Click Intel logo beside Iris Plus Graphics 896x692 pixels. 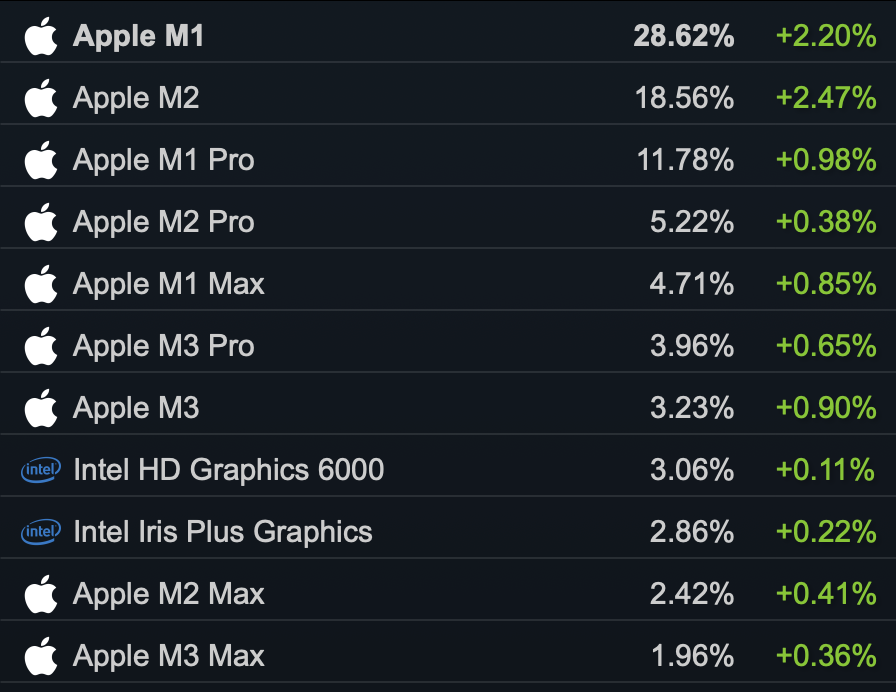click(41, 531)
